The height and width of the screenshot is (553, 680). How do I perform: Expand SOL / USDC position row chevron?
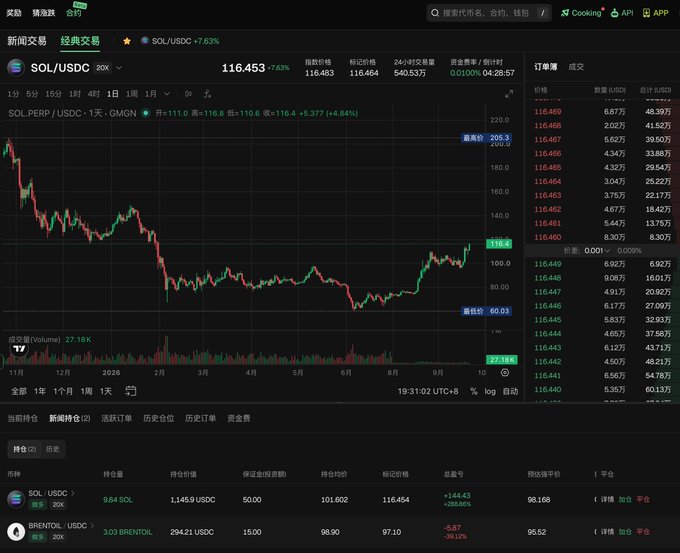point(73,493)
